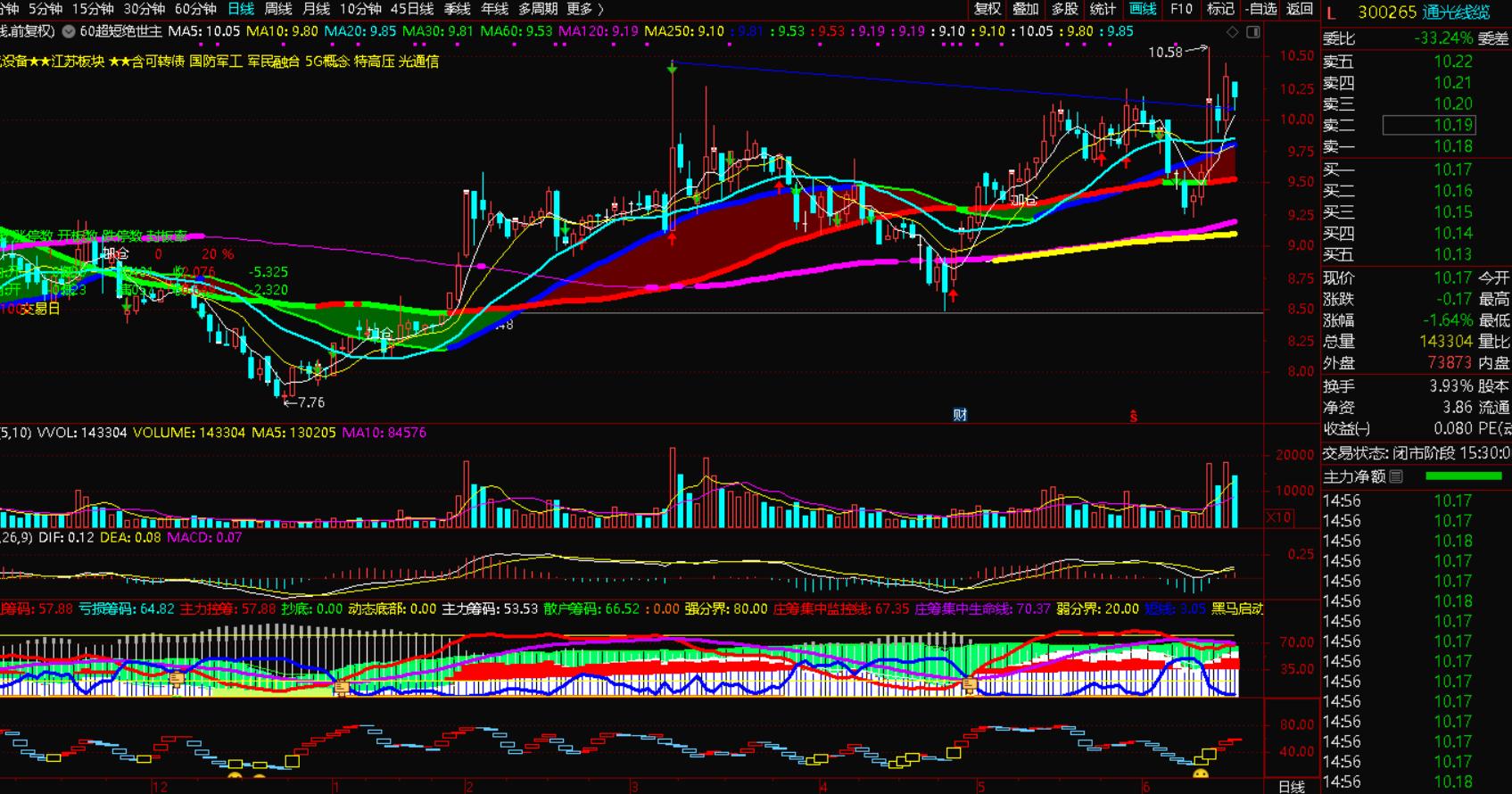Click the 7.76 low price label
The width and height of the screenshot is (1512, 794).
310,402
